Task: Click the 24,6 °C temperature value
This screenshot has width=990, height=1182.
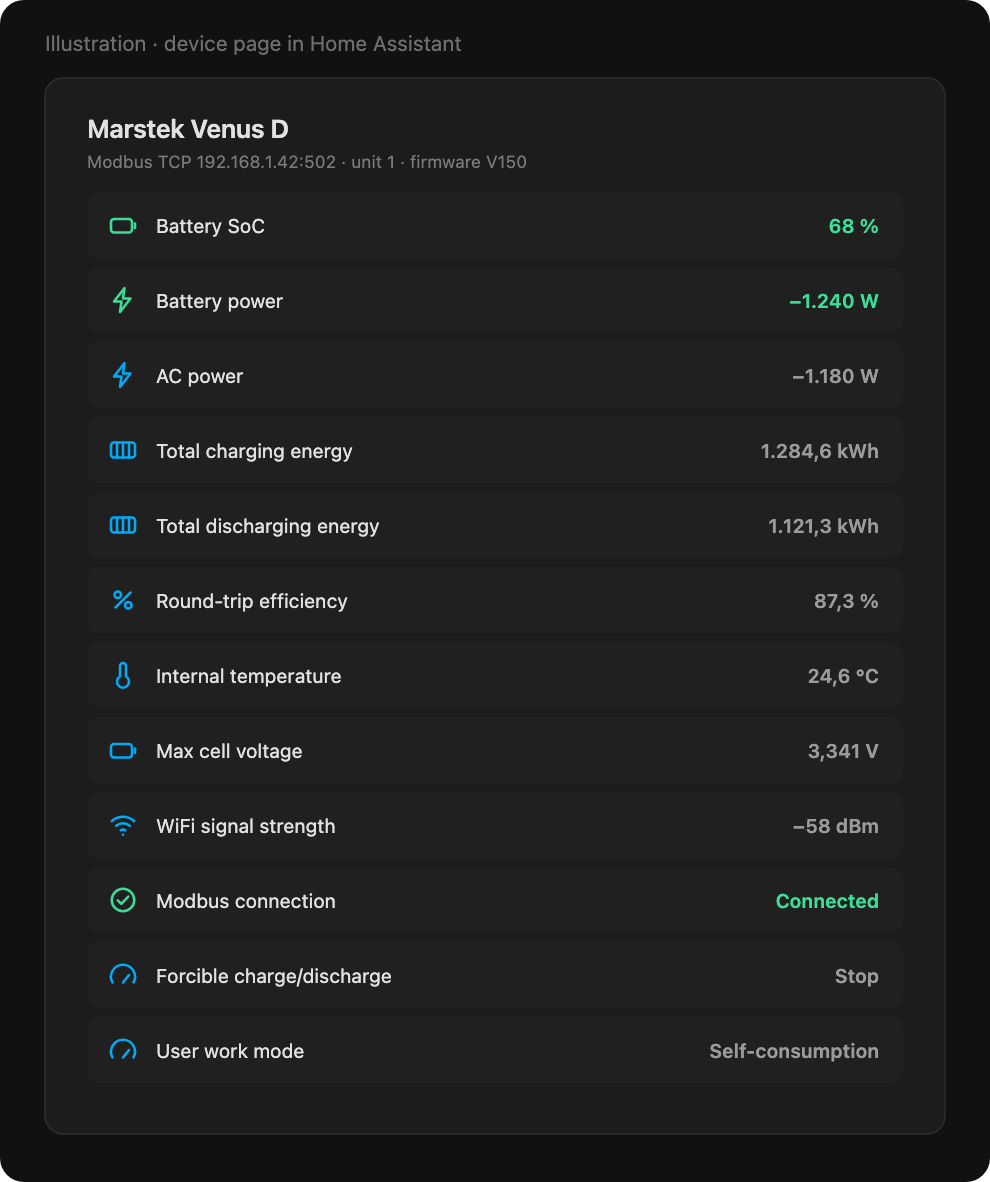Action: click(x=843, y=676)
